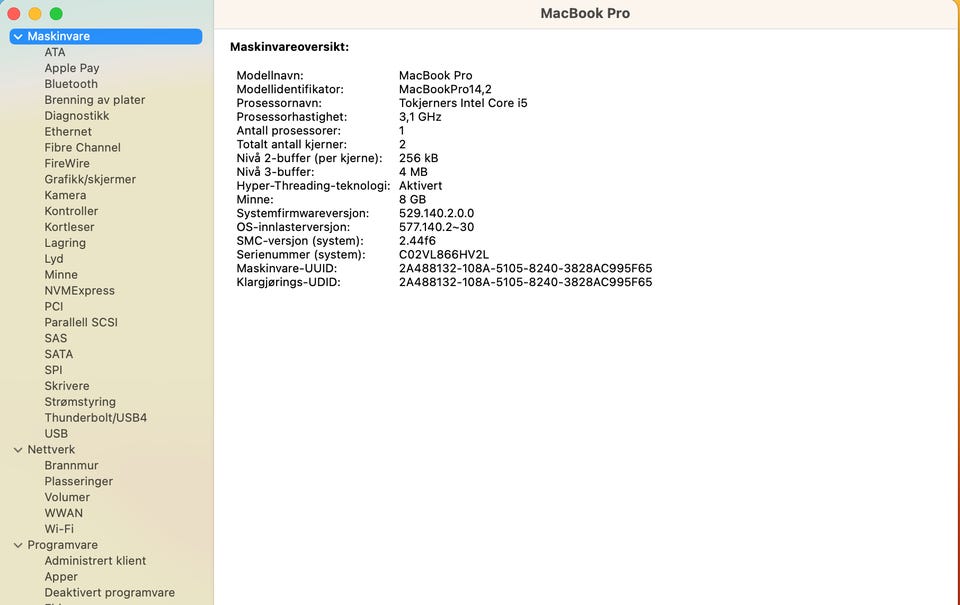Screen dimensions: 960x605
Task: Click Tokjerners Intel Core i5 value
Action: pos(463,103)
